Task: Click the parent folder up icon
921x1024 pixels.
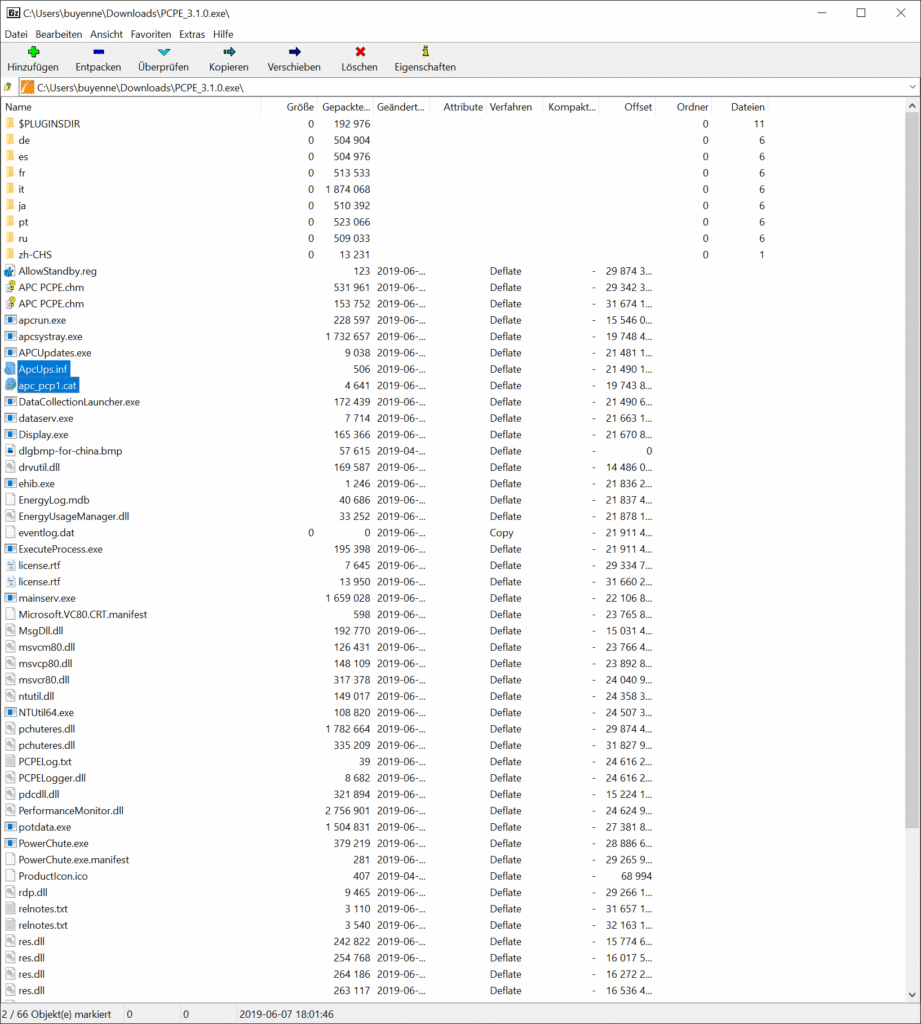Action: point(8,88)
